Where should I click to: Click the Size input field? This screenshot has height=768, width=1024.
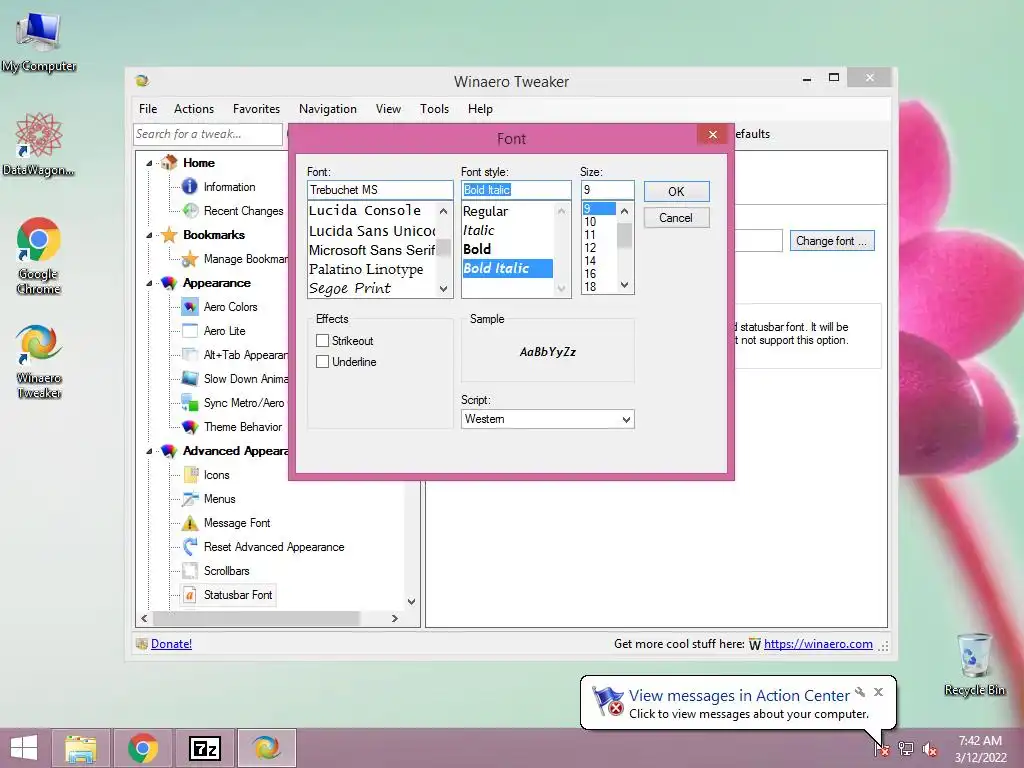pos(607,190)
